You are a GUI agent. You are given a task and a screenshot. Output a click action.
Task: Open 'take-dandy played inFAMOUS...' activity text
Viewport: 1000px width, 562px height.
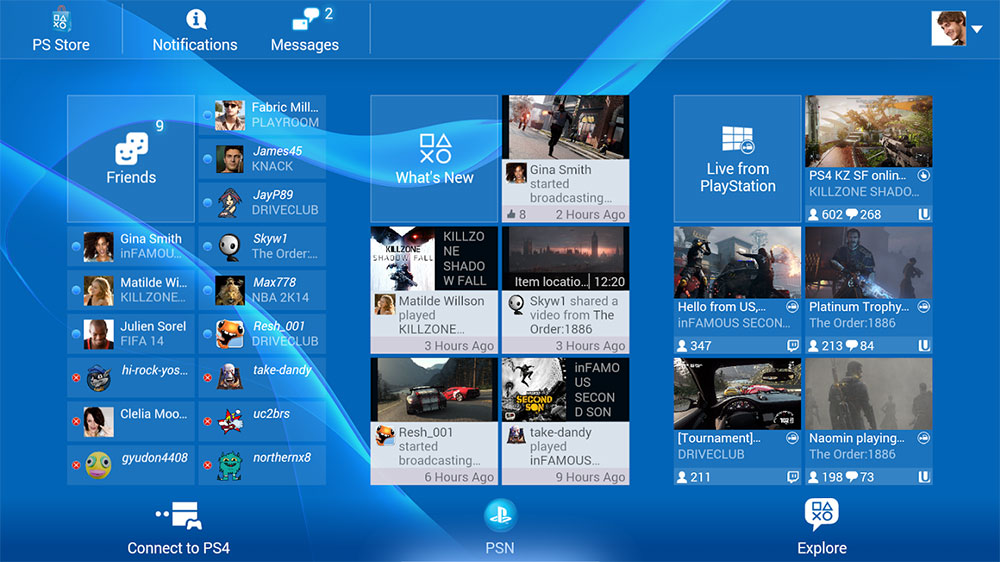(x=564, y=446)
